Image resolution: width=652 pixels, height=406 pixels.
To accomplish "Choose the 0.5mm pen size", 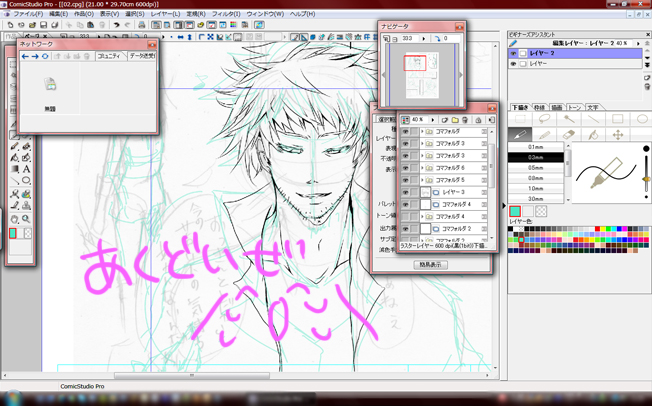I will 536,168.
